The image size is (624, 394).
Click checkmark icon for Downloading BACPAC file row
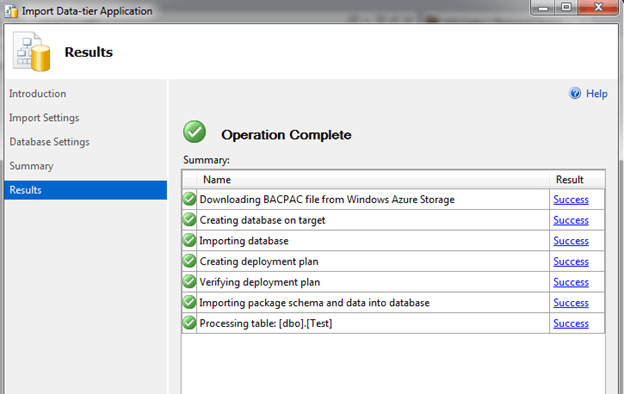pyautogui.click(x=189, y=199)
